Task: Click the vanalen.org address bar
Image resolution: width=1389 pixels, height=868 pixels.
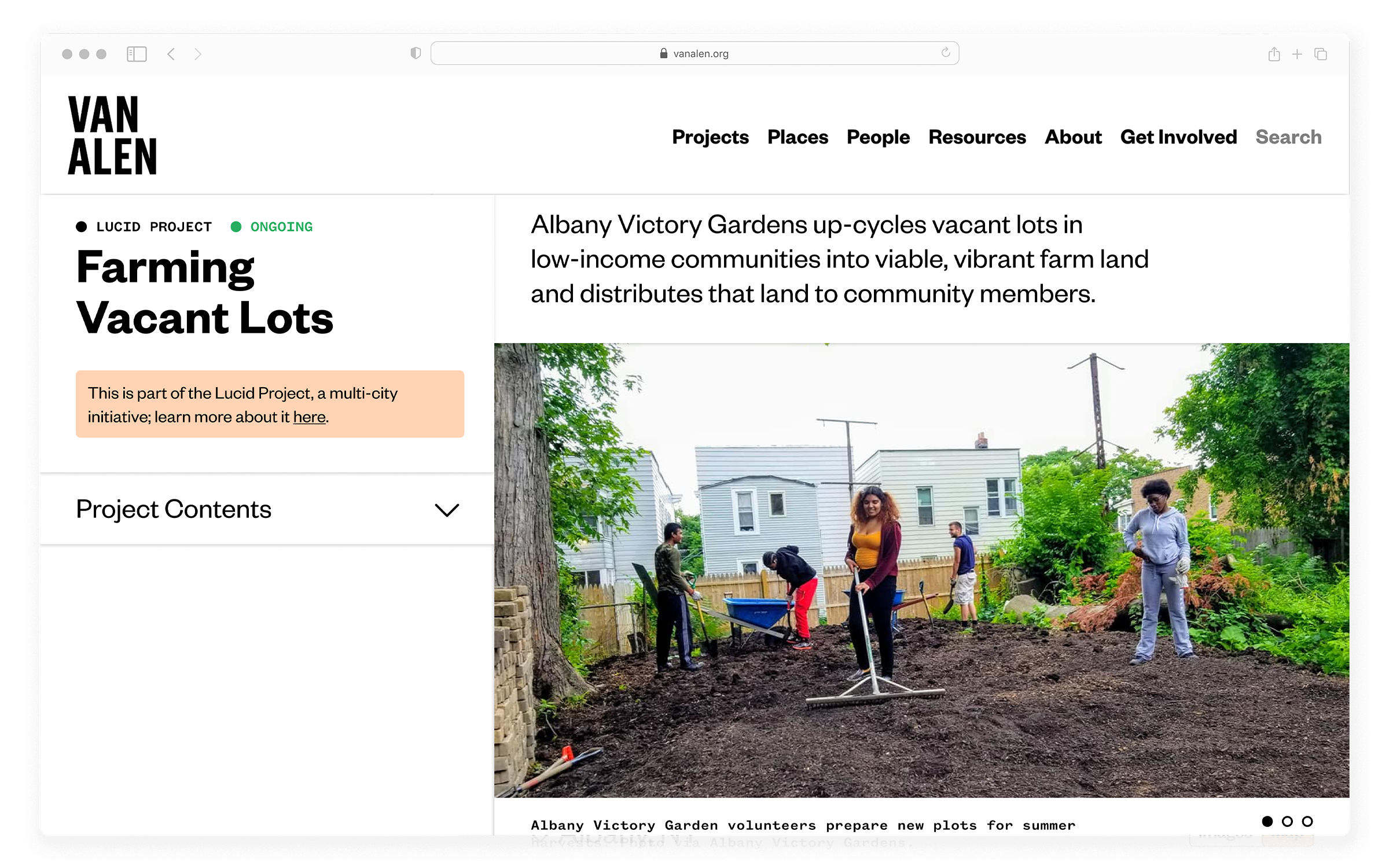Action: click(694, 53)
